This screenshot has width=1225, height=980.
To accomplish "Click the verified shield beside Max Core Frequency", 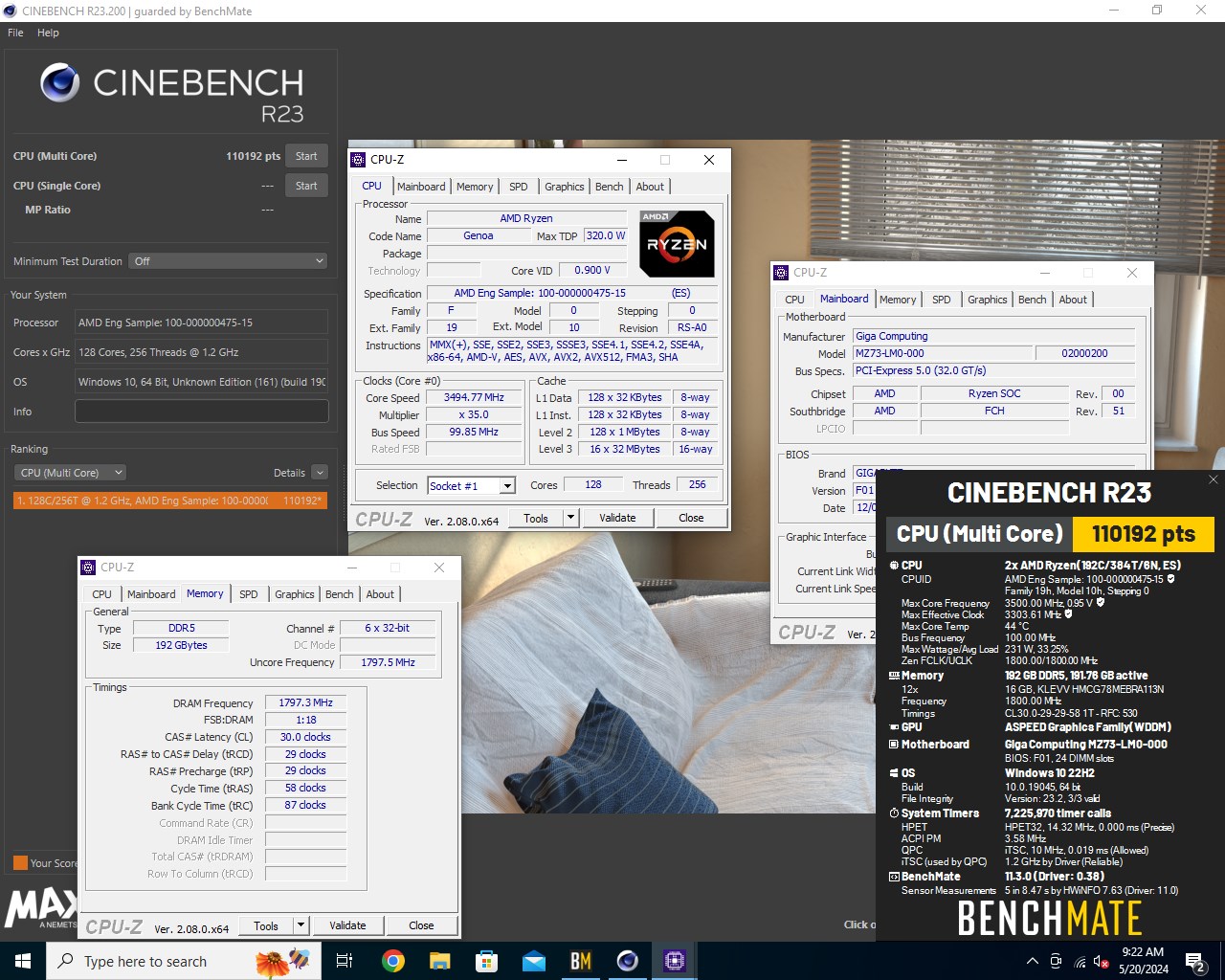I will pyautogui.click(x=1101, y=603).
